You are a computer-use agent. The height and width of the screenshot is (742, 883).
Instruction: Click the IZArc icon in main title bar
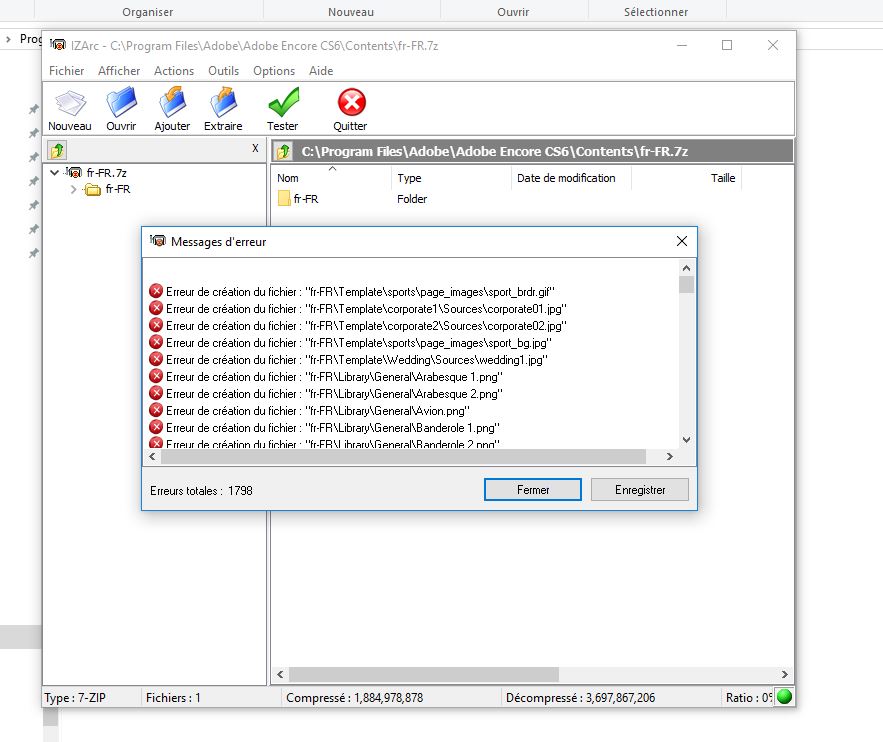[x=57, y=44]
